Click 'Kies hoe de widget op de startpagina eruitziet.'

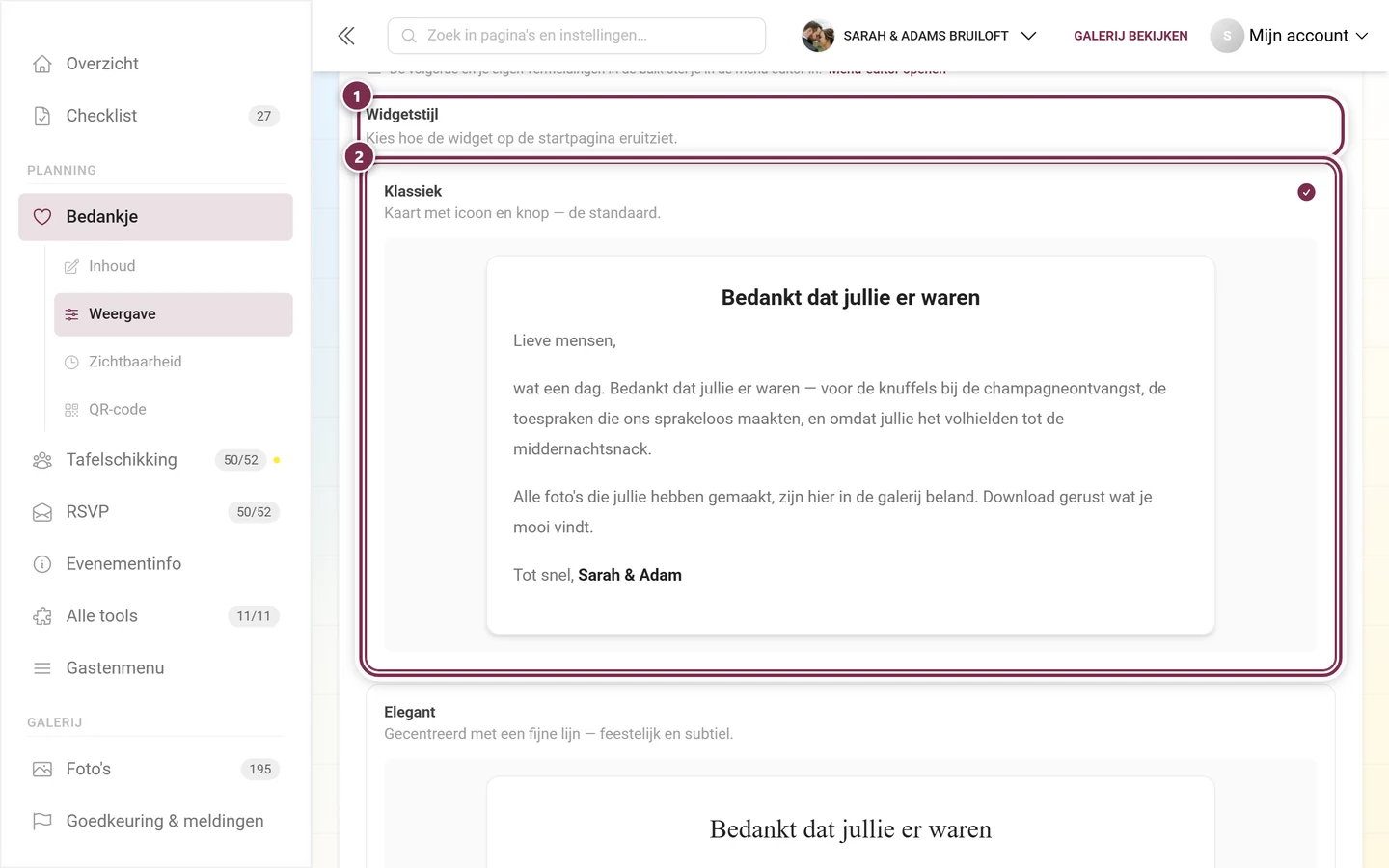coord(522,138)
